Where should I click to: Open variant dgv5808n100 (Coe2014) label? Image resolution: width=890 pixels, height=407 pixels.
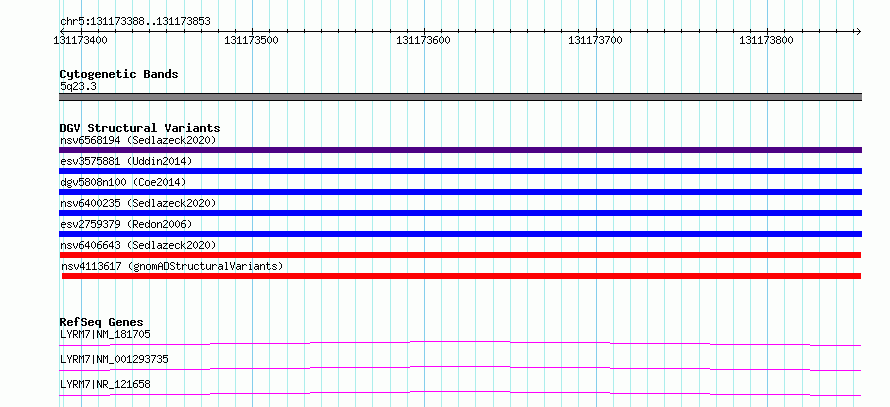click(x=123, y=182)
